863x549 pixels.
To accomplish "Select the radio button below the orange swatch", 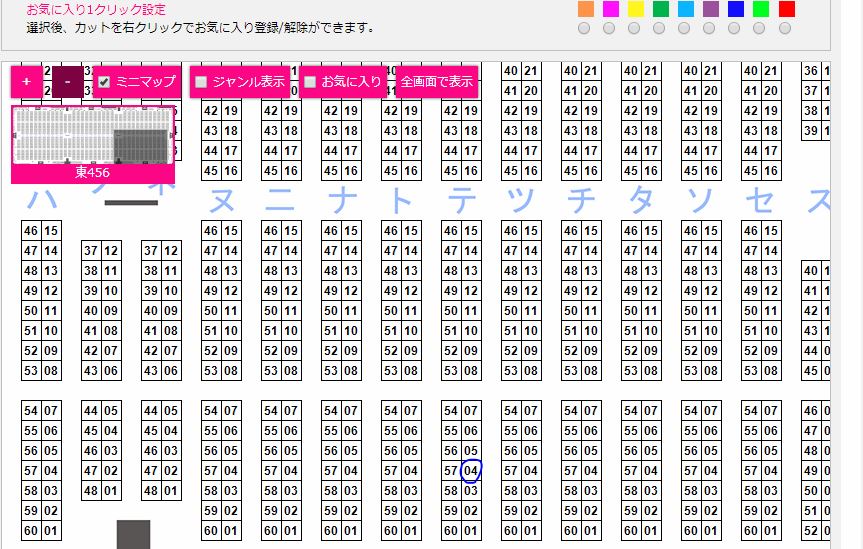I will point(584,28).
